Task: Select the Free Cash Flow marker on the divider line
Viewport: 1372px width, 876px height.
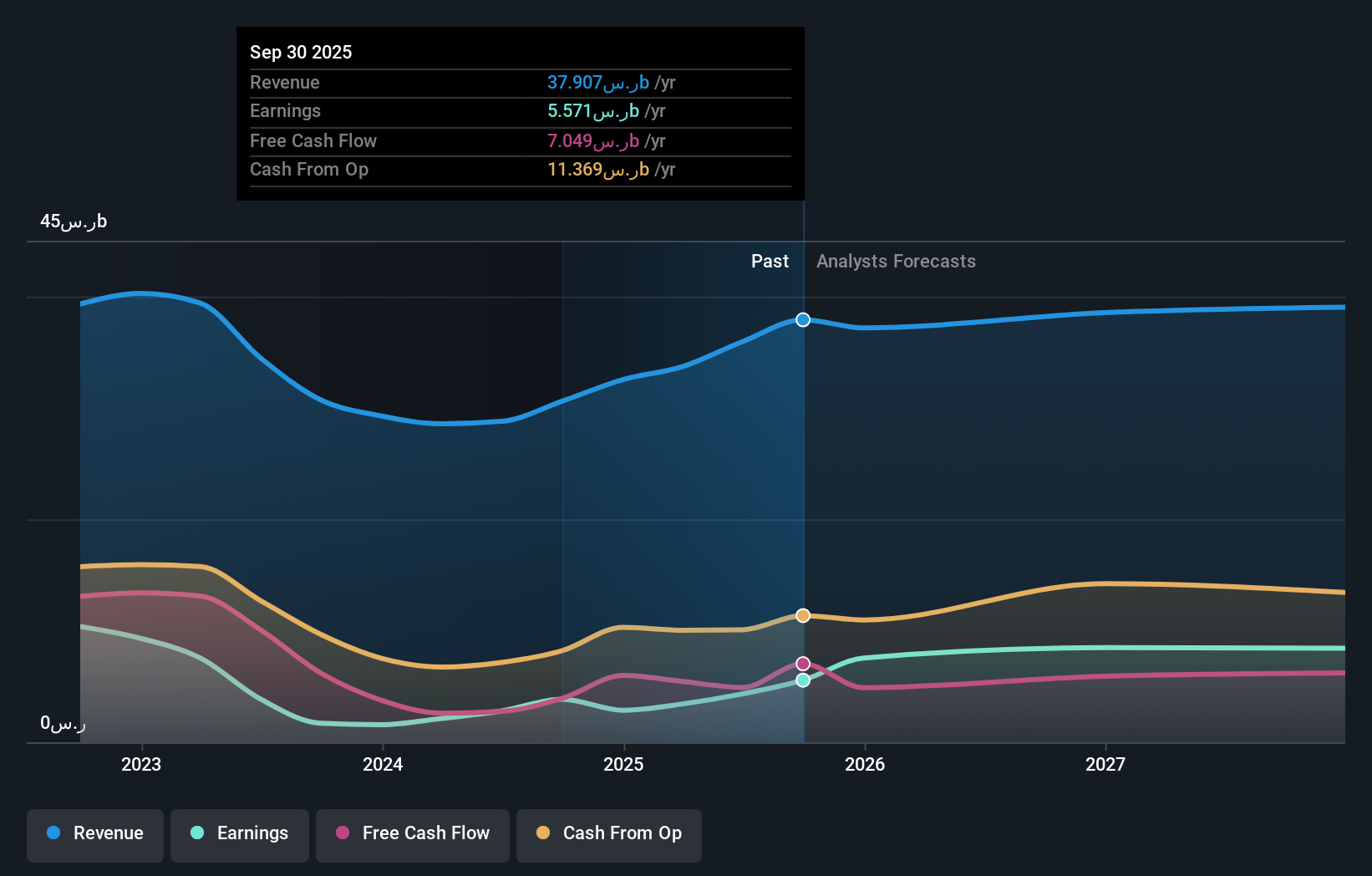Action: (x=802, y=663)
